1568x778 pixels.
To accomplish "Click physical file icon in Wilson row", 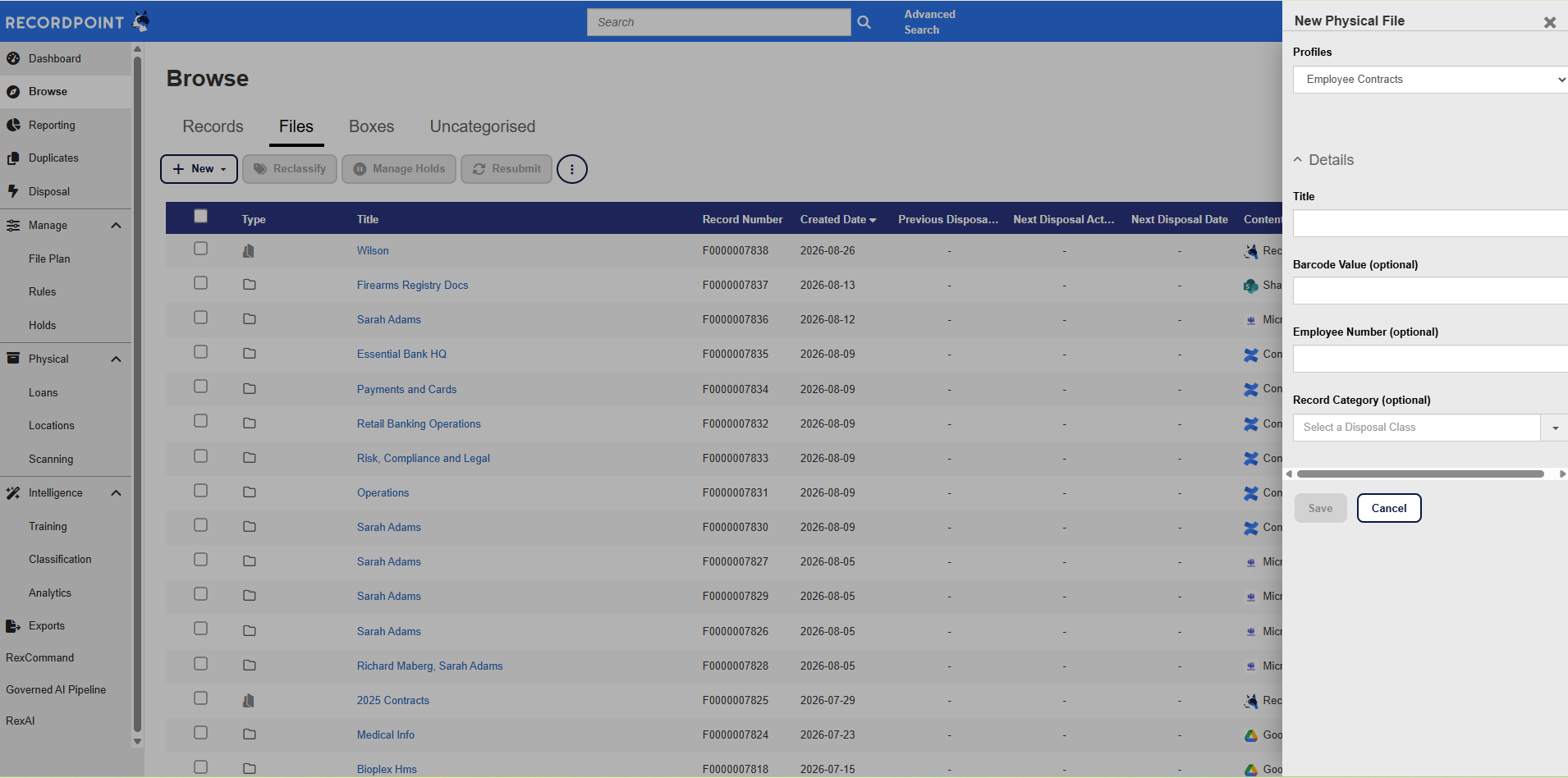I will [249, 250].
